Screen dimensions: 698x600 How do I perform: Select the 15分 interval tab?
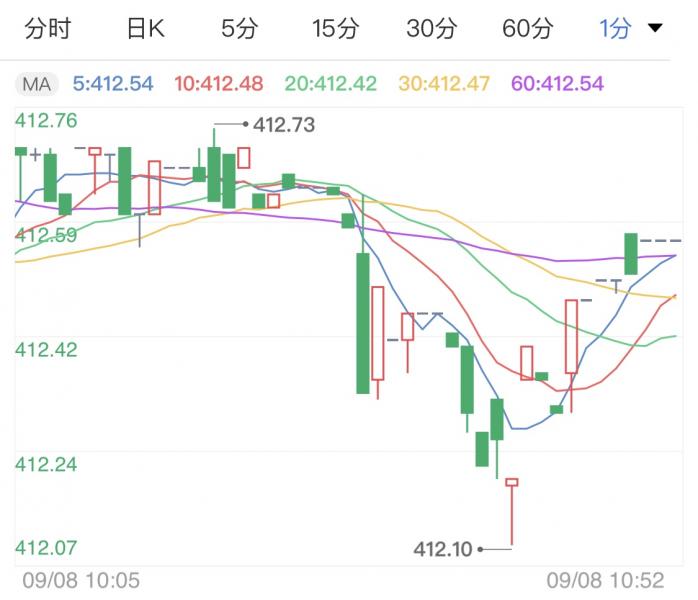tap(334, 29)
